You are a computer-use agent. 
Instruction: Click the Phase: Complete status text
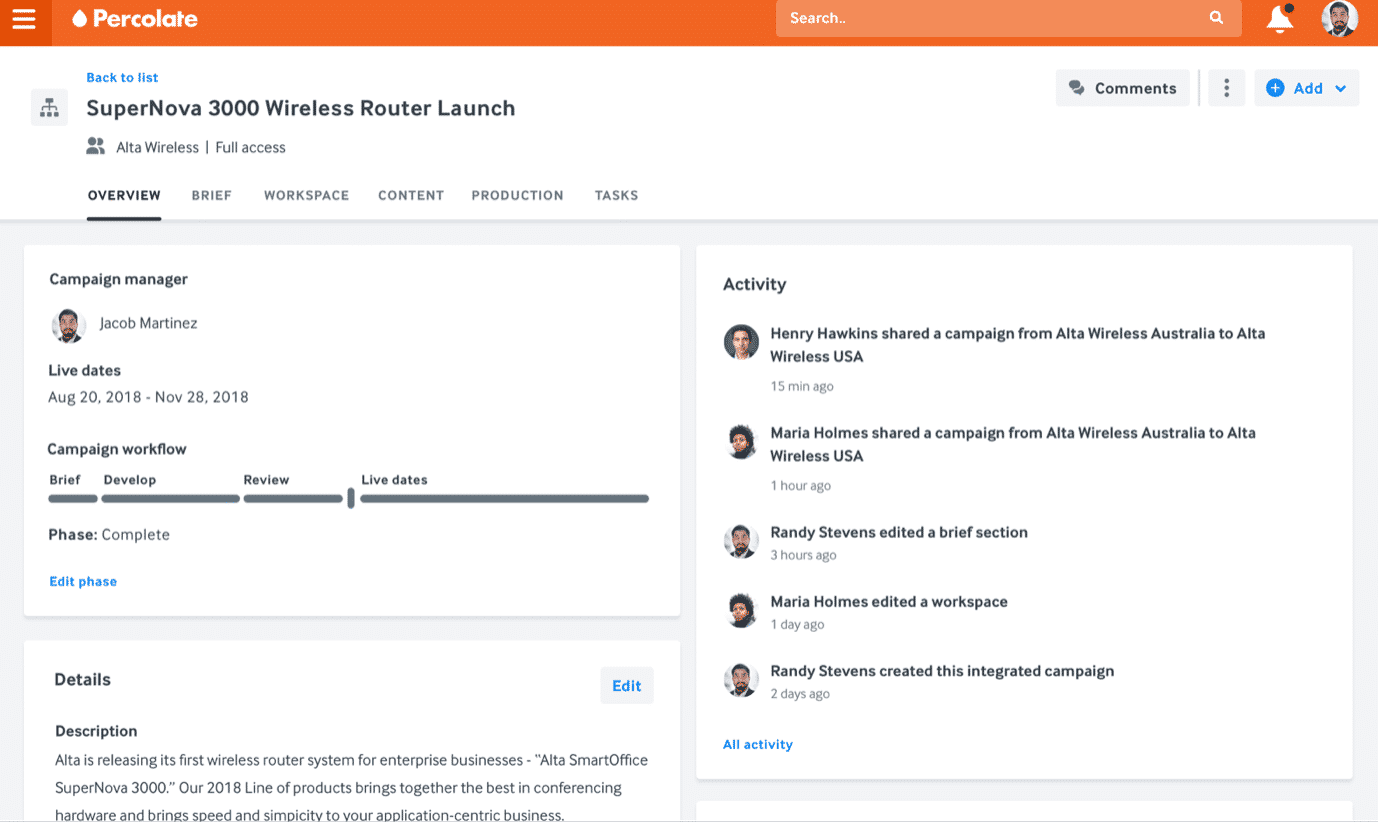[x=109, y=535]
